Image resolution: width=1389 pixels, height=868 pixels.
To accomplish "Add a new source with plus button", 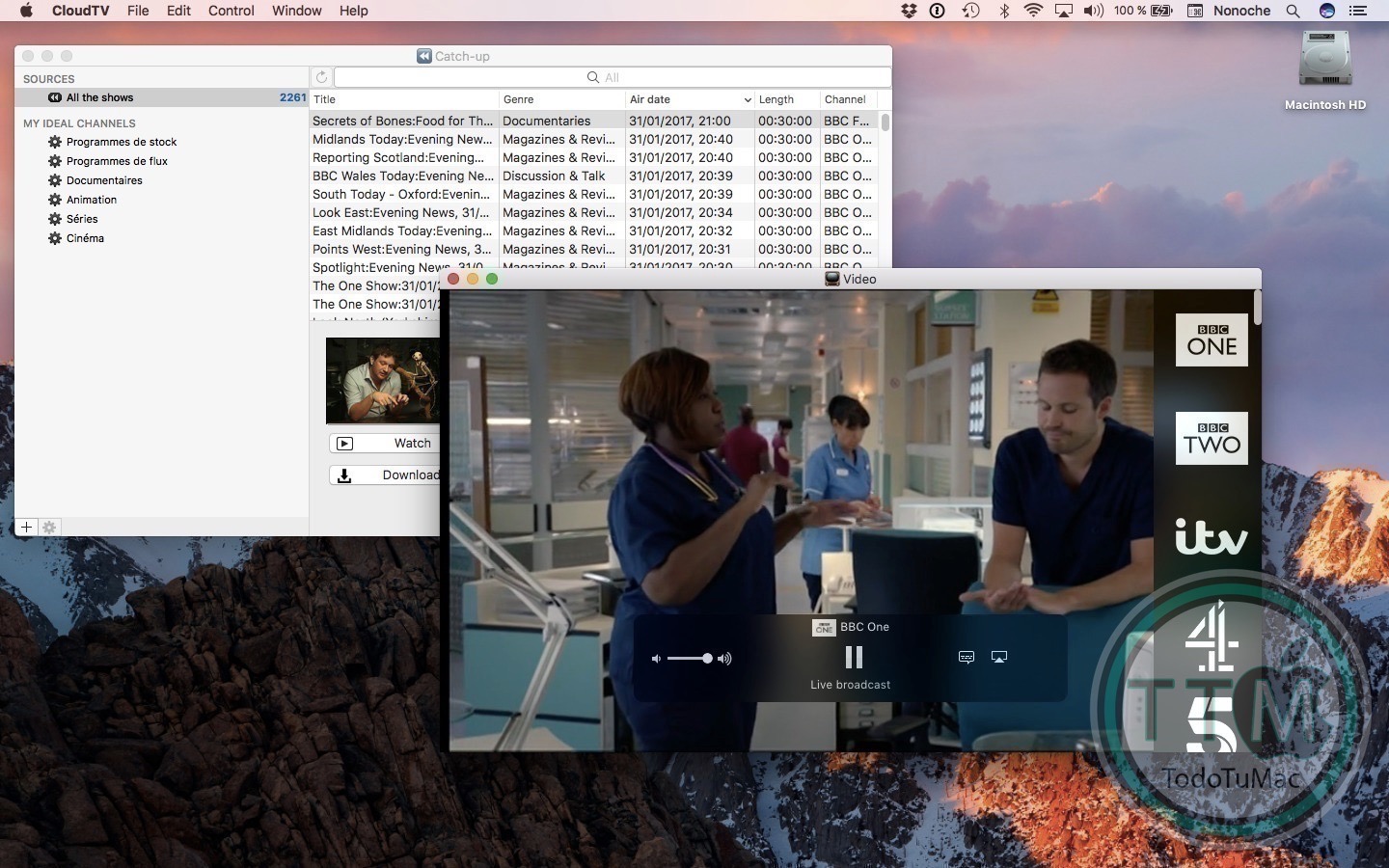I will [26, 527].
